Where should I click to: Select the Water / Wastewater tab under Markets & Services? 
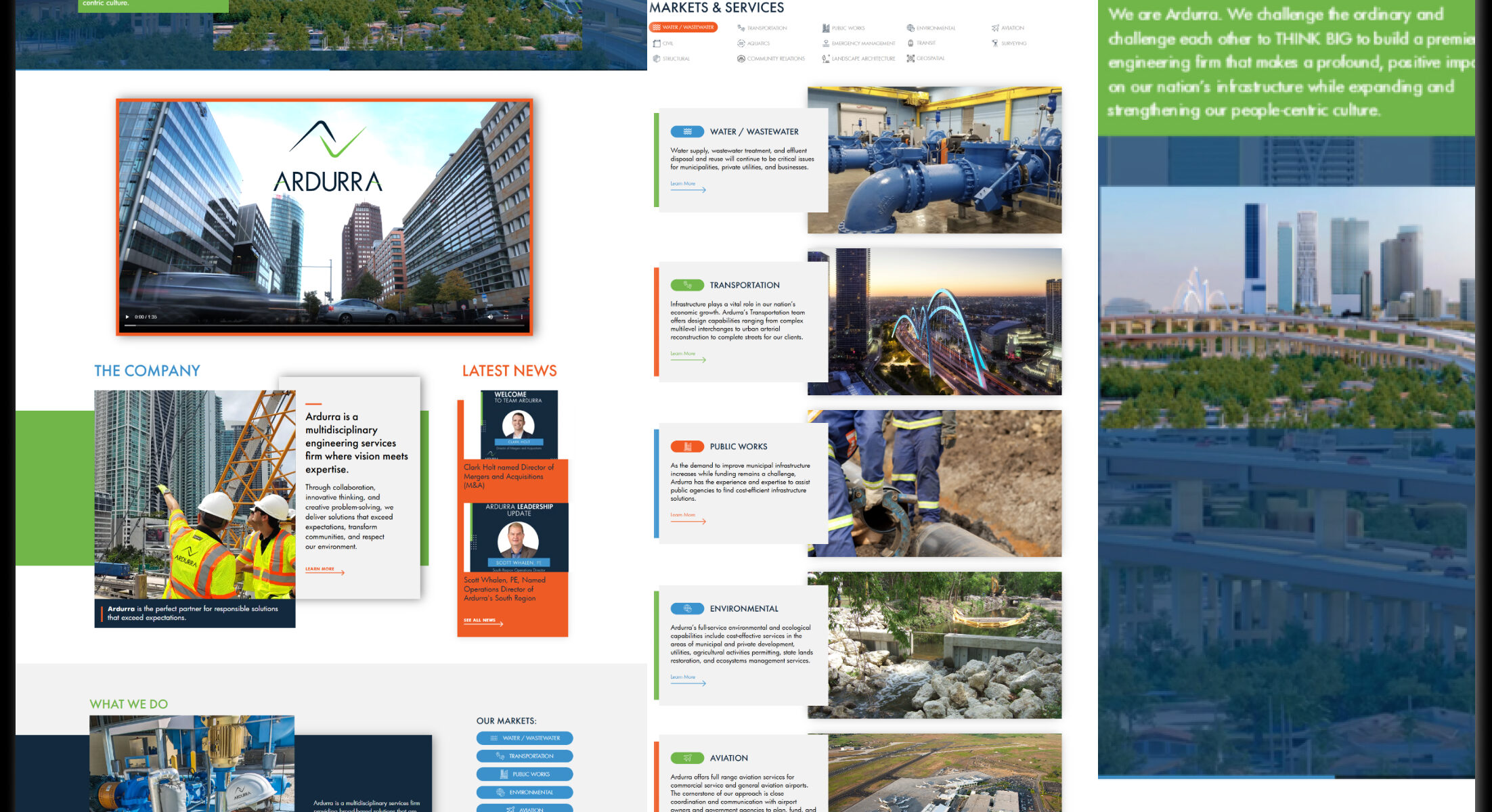click(x=684, y=28)
